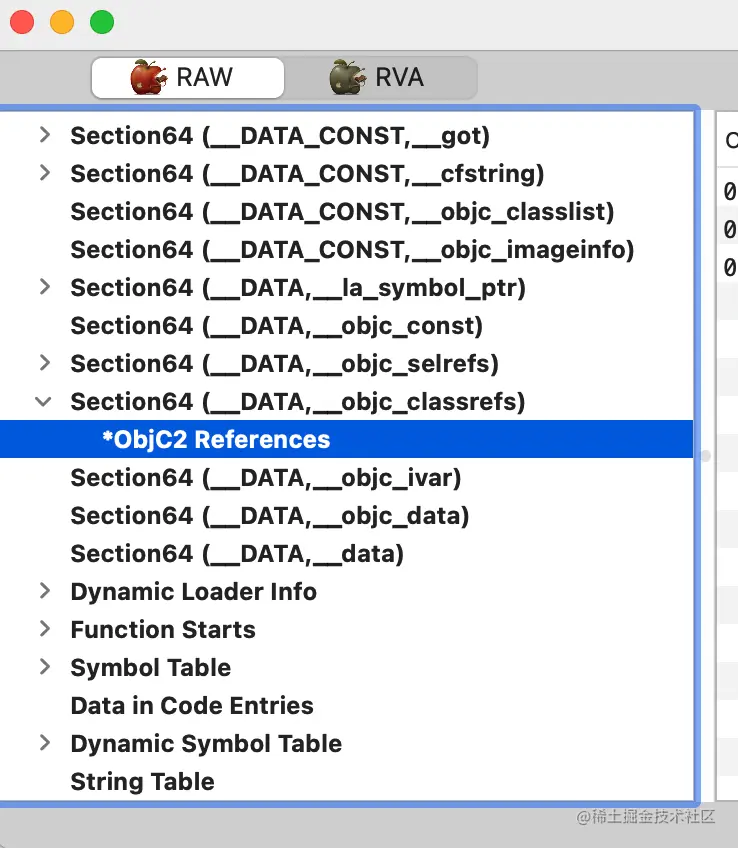Click the dark apple RVA icon
Viewport: 738px width, 848px height.
click(348, 77)
